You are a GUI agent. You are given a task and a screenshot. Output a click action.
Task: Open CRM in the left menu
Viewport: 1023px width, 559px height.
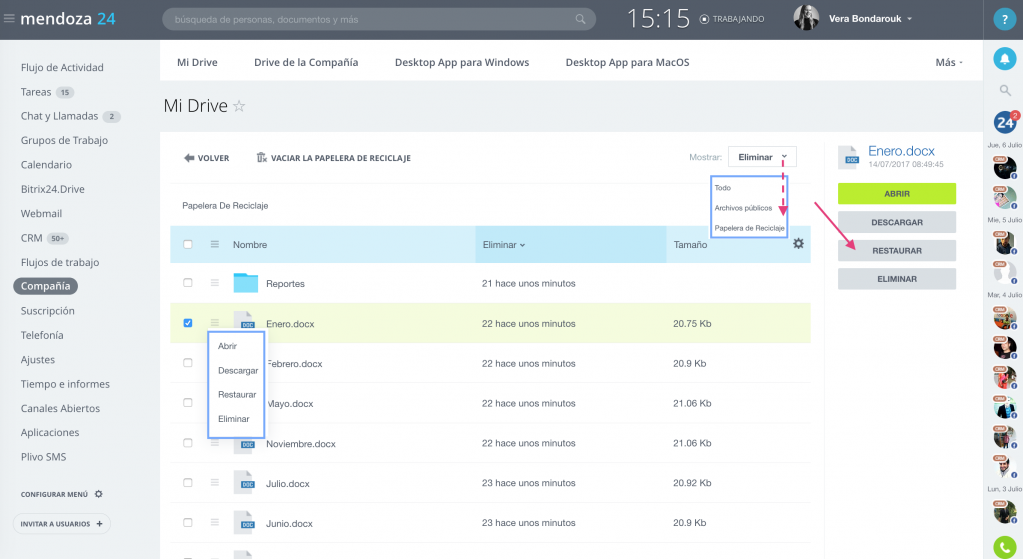pos(31,238)
